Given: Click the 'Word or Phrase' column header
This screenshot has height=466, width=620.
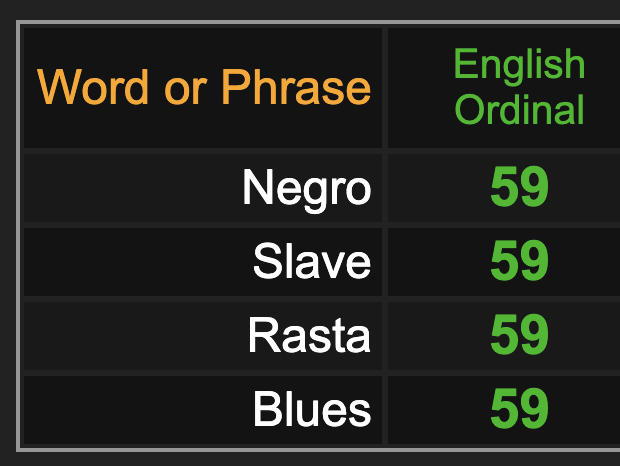Looking at the screenshot, I should pyautogui.click(x=203, y=88).
